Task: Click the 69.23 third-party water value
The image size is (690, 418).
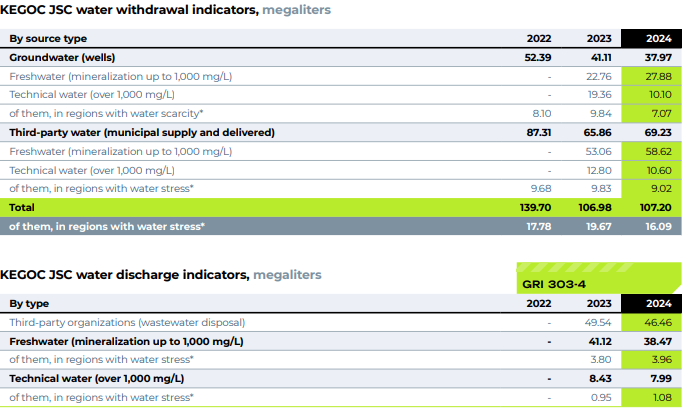Action: [653, 132]
